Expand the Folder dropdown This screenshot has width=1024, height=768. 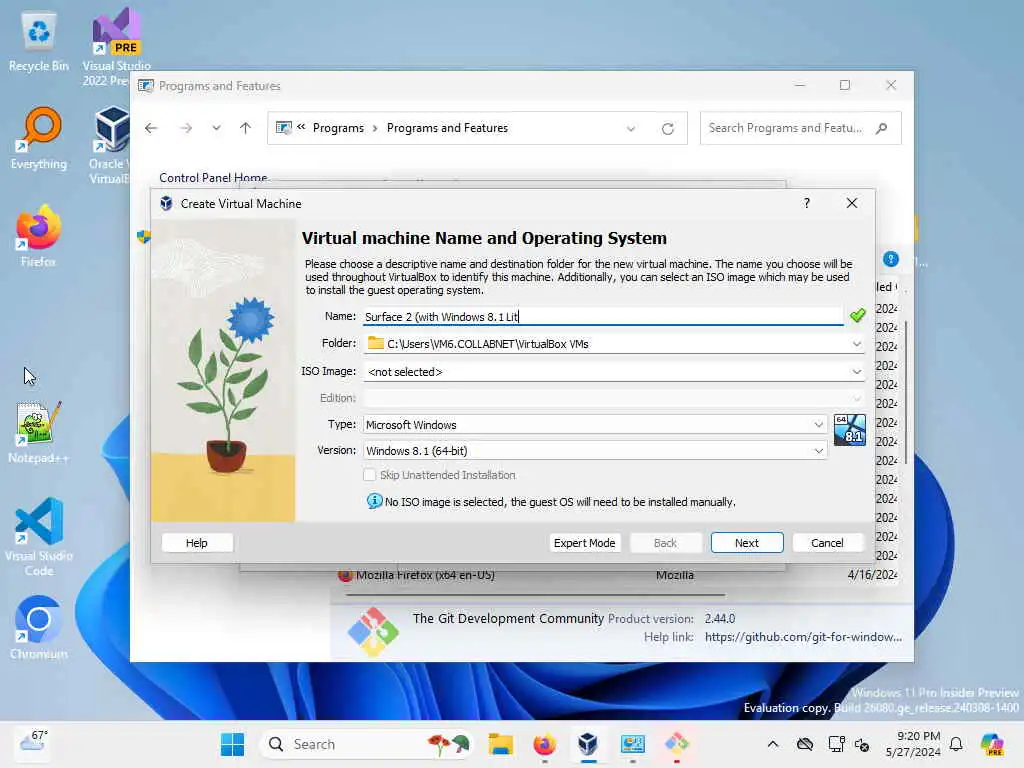[856, 344]
